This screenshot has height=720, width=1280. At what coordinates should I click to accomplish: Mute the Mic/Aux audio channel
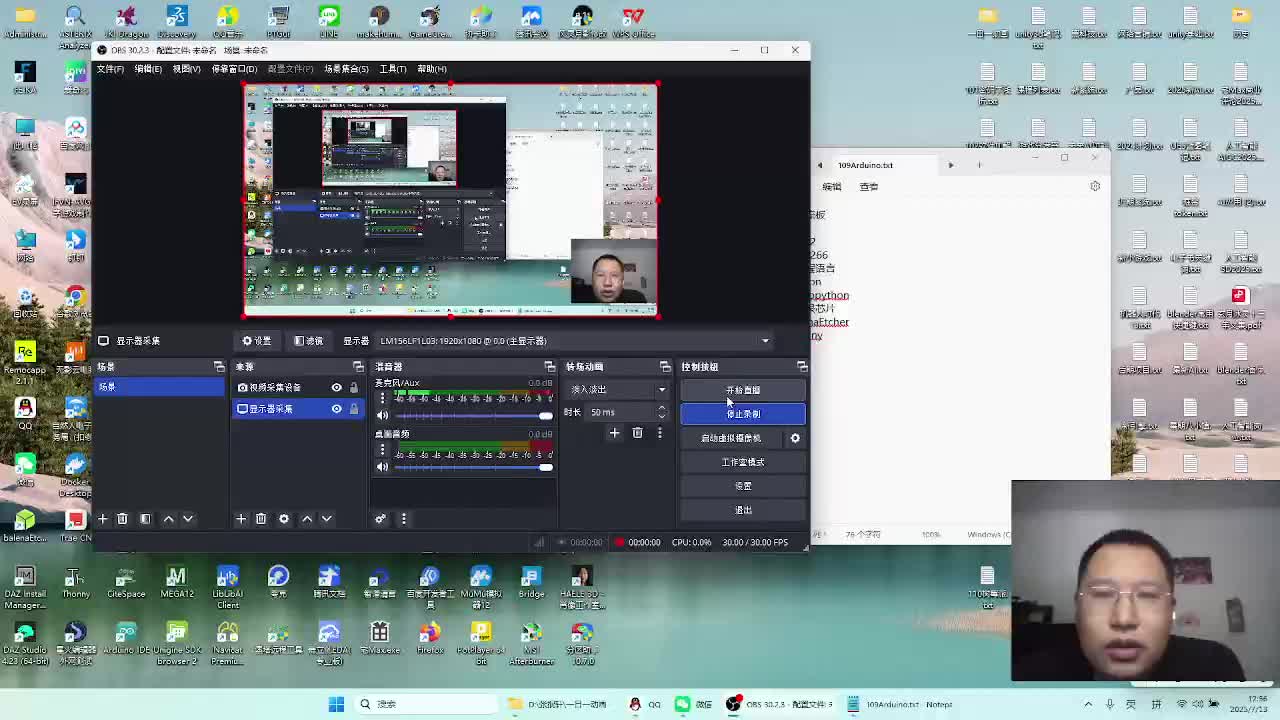382,415
